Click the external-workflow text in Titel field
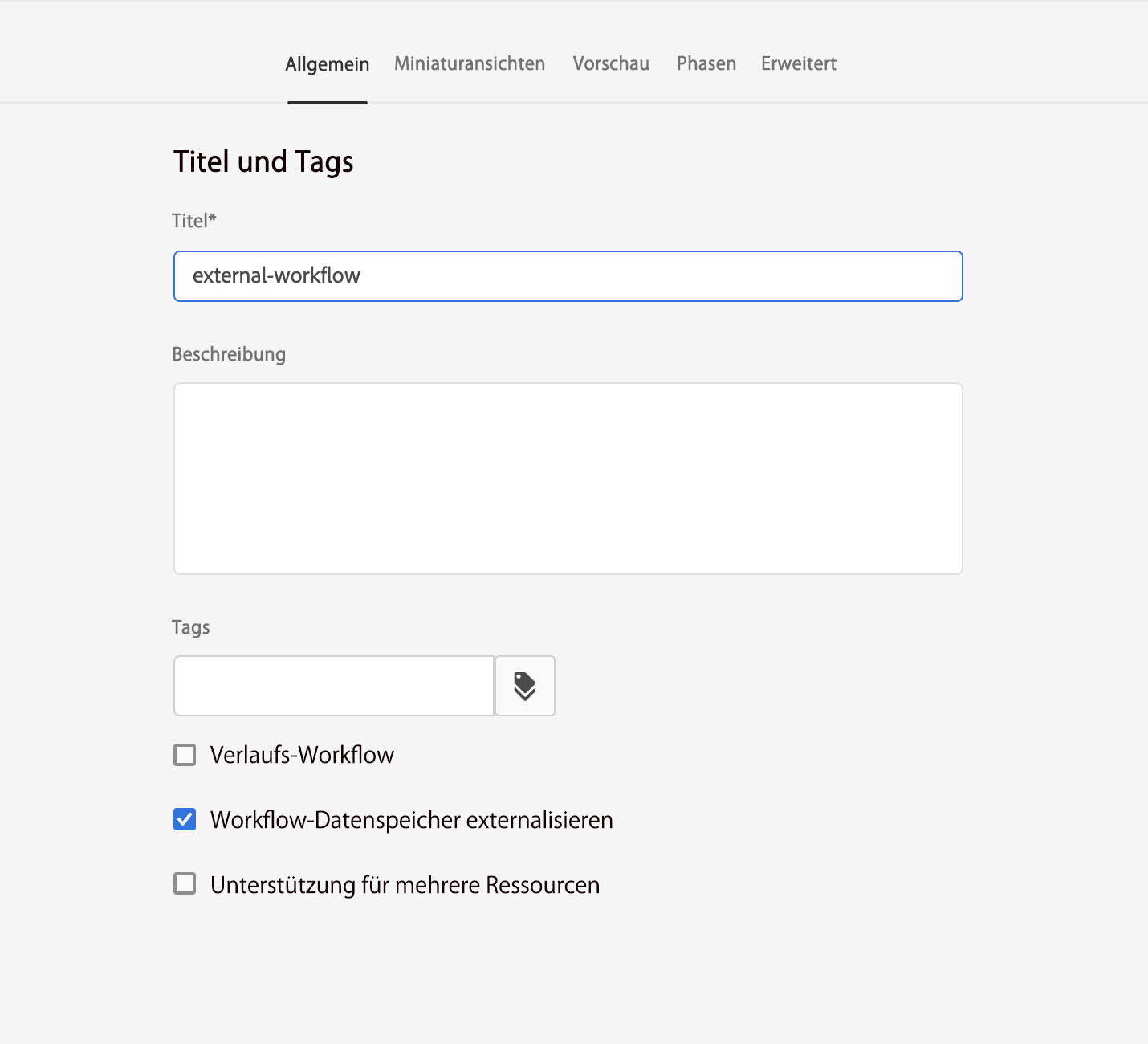 pos(277,276)
